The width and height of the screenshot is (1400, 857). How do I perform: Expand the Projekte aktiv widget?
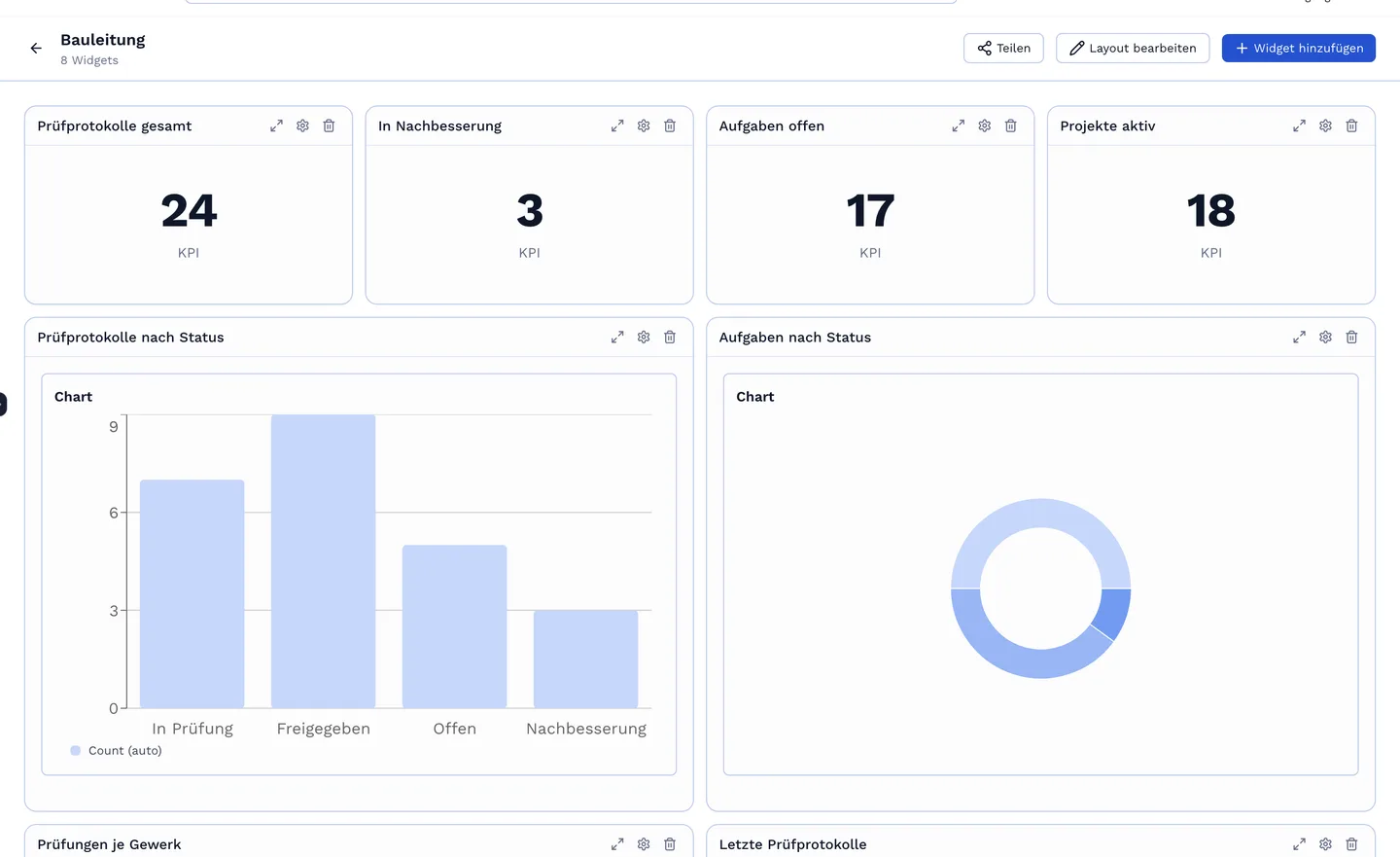pyautogui.click(x=1299, y=125)
